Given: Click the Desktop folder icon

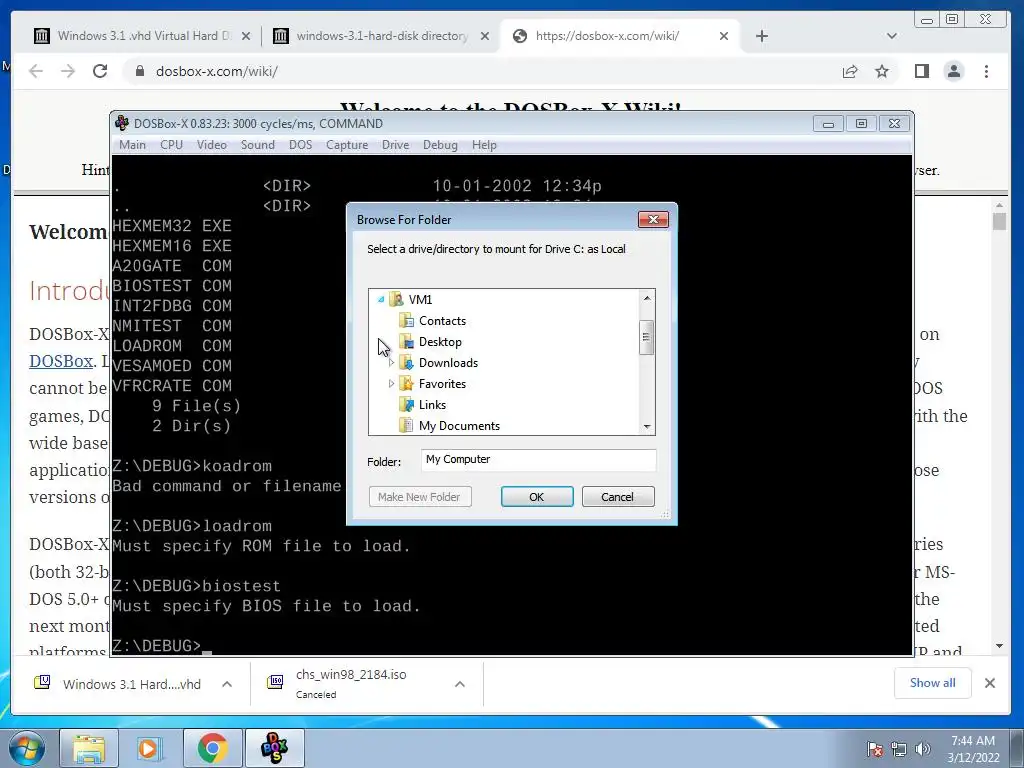Looking at the screenshot, I should coord(406,342).
